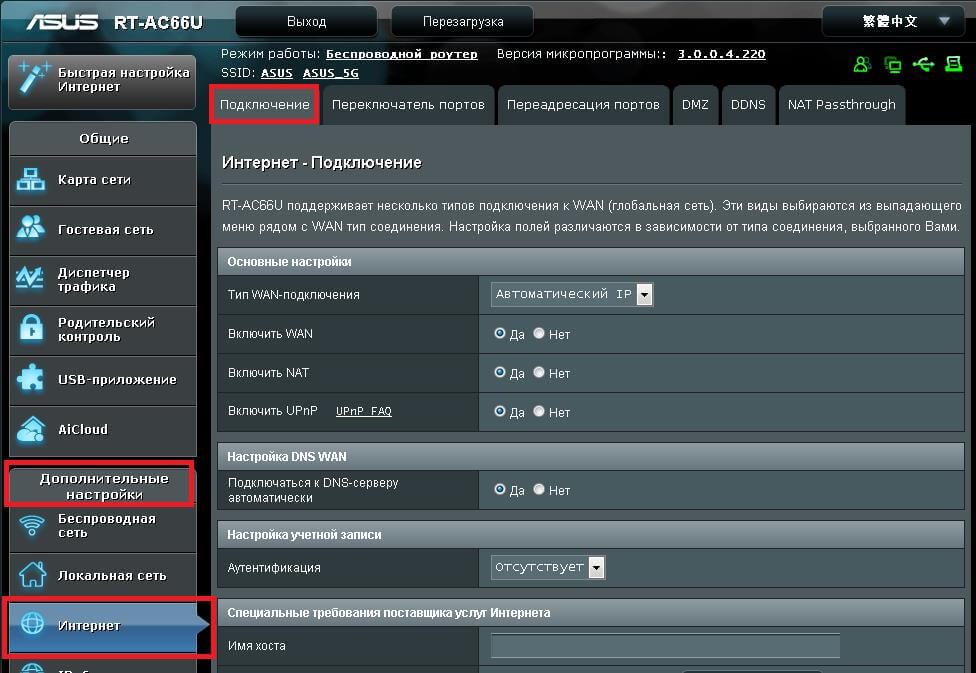The image size is (976, 673).
Task: Open Диспетчер трафика traffic manager icon
Action: [x=30, y=278]
